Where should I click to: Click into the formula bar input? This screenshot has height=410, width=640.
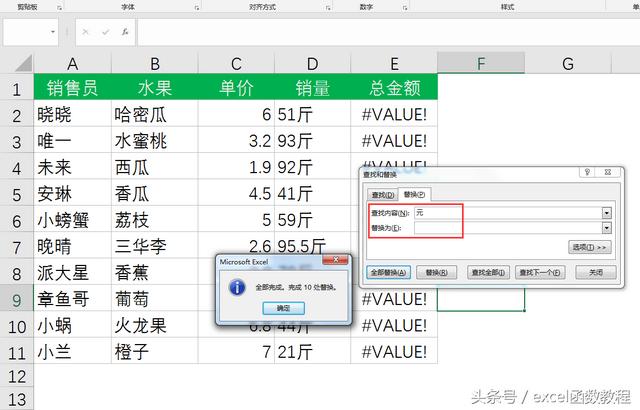388,32
